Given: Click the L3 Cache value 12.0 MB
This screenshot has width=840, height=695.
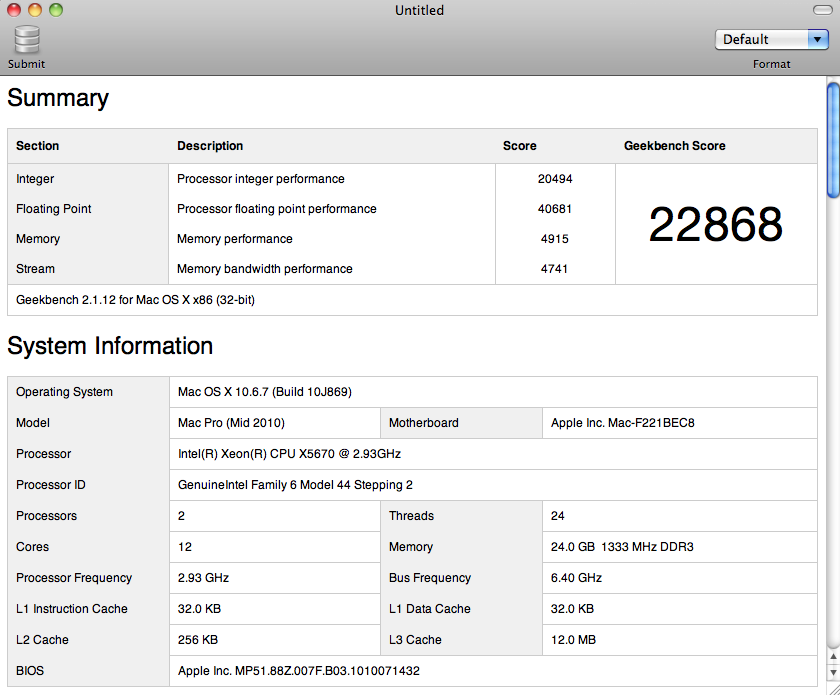Looking at the screenshot, I should pos(573,640).
